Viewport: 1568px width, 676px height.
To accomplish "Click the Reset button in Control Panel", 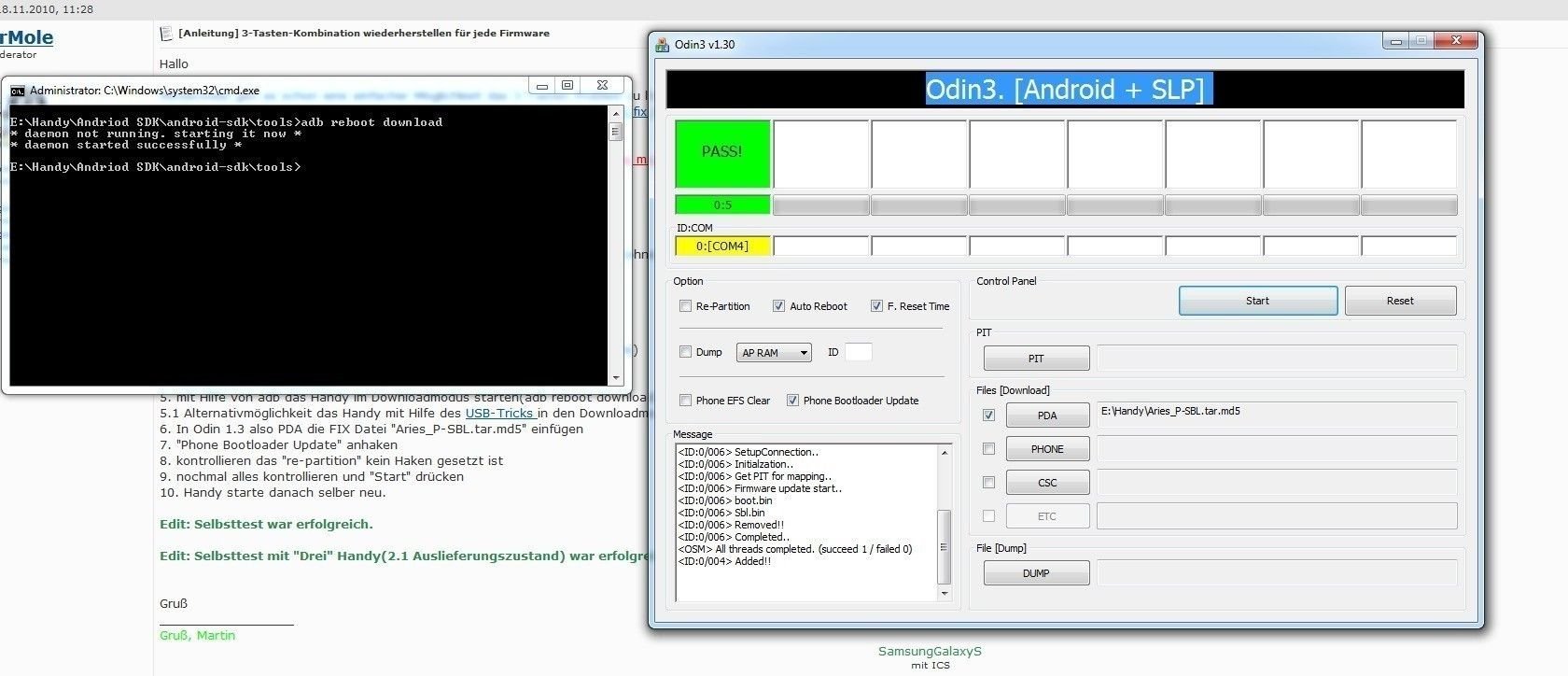I will click(x=1400, y=301).
